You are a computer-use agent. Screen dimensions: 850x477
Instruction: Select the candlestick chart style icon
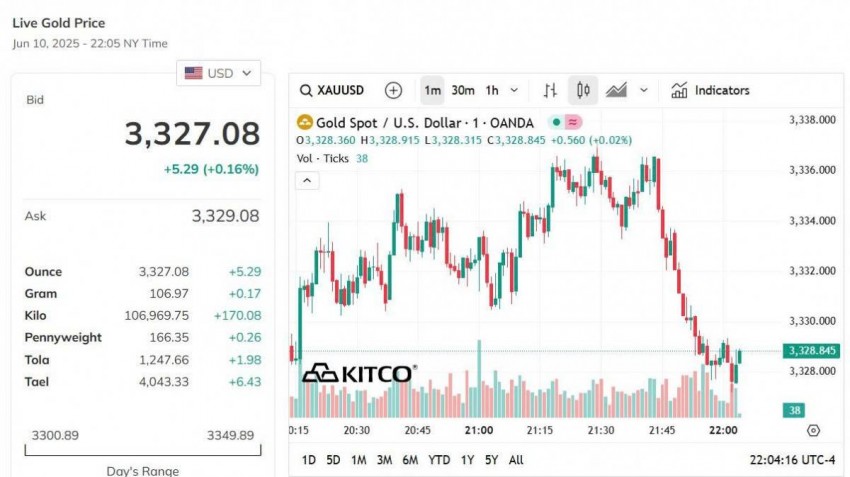(583, 90)
